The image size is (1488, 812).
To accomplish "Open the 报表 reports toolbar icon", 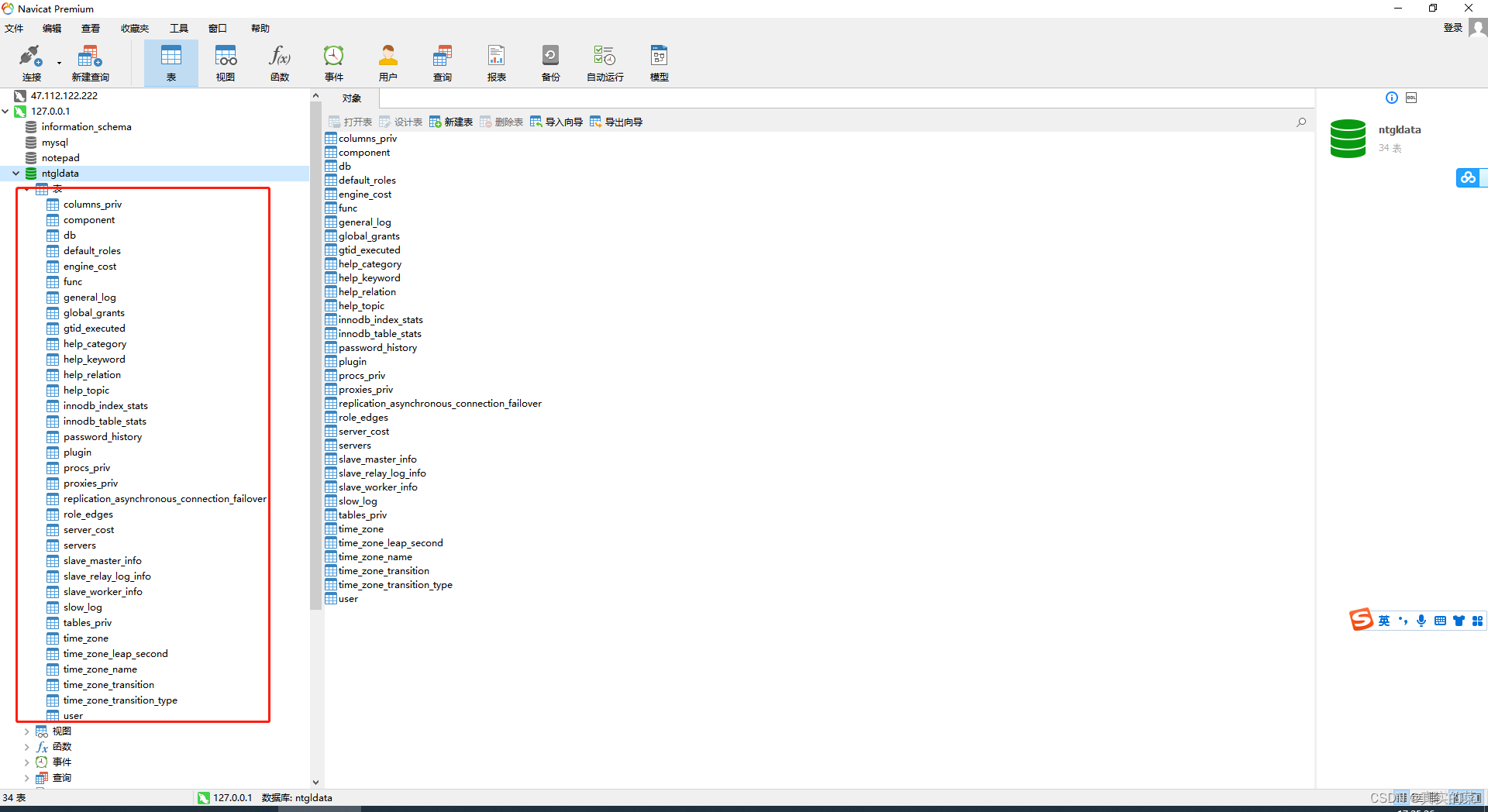I will [497, 62].
